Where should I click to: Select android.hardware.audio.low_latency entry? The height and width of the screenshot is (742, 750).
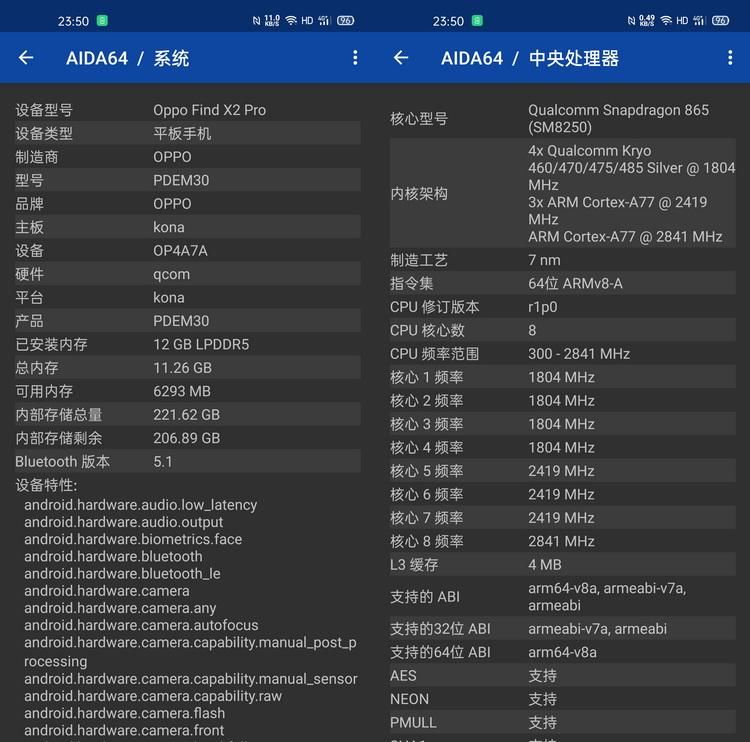[141, 505]
